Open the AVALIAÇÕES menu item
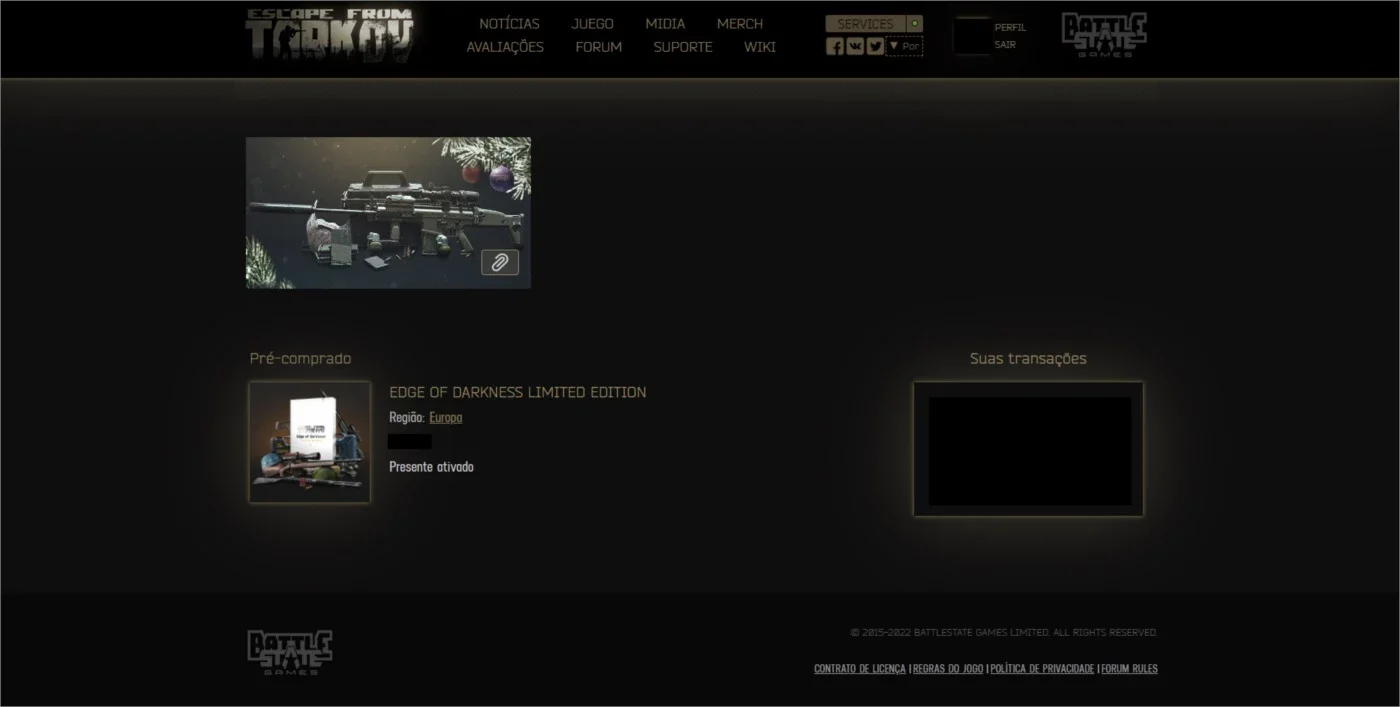 pyautogui.click(x=505, y=47)
